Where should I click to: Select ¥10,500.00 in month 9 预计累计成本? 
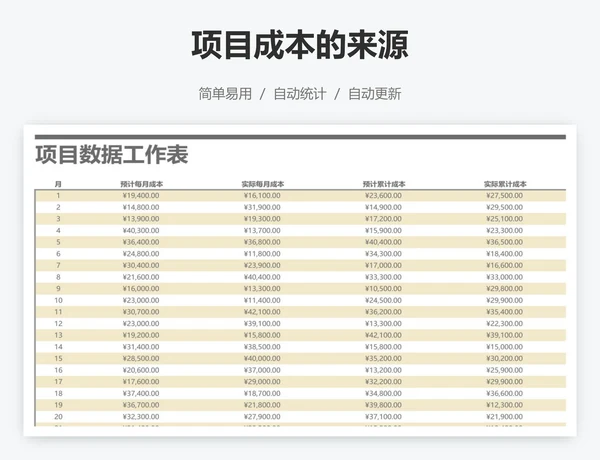pos(383,289)
